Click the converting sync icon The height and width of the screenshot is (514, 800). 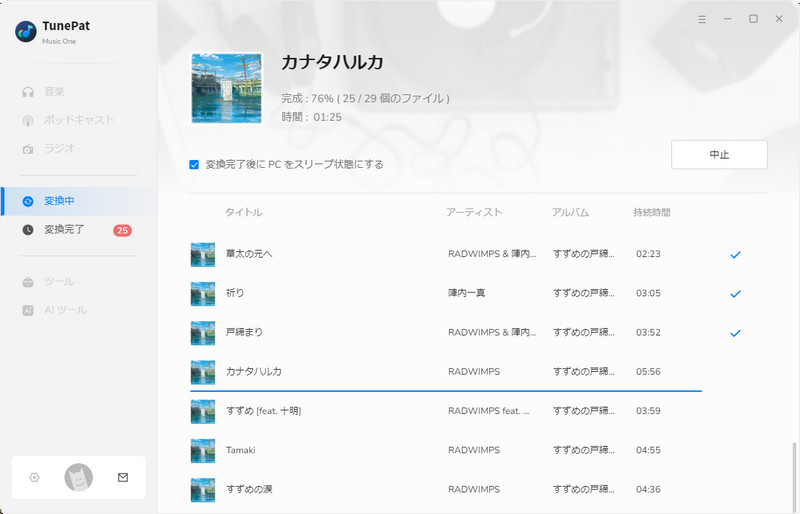click(28, 201)
